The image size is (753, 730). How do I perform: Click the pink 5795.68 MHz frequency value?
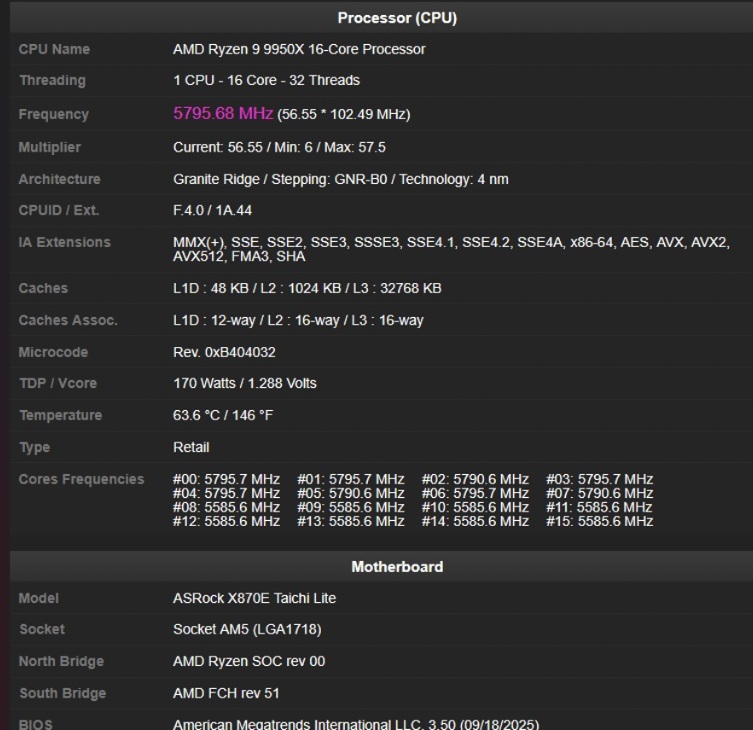(x=223, y=113)
